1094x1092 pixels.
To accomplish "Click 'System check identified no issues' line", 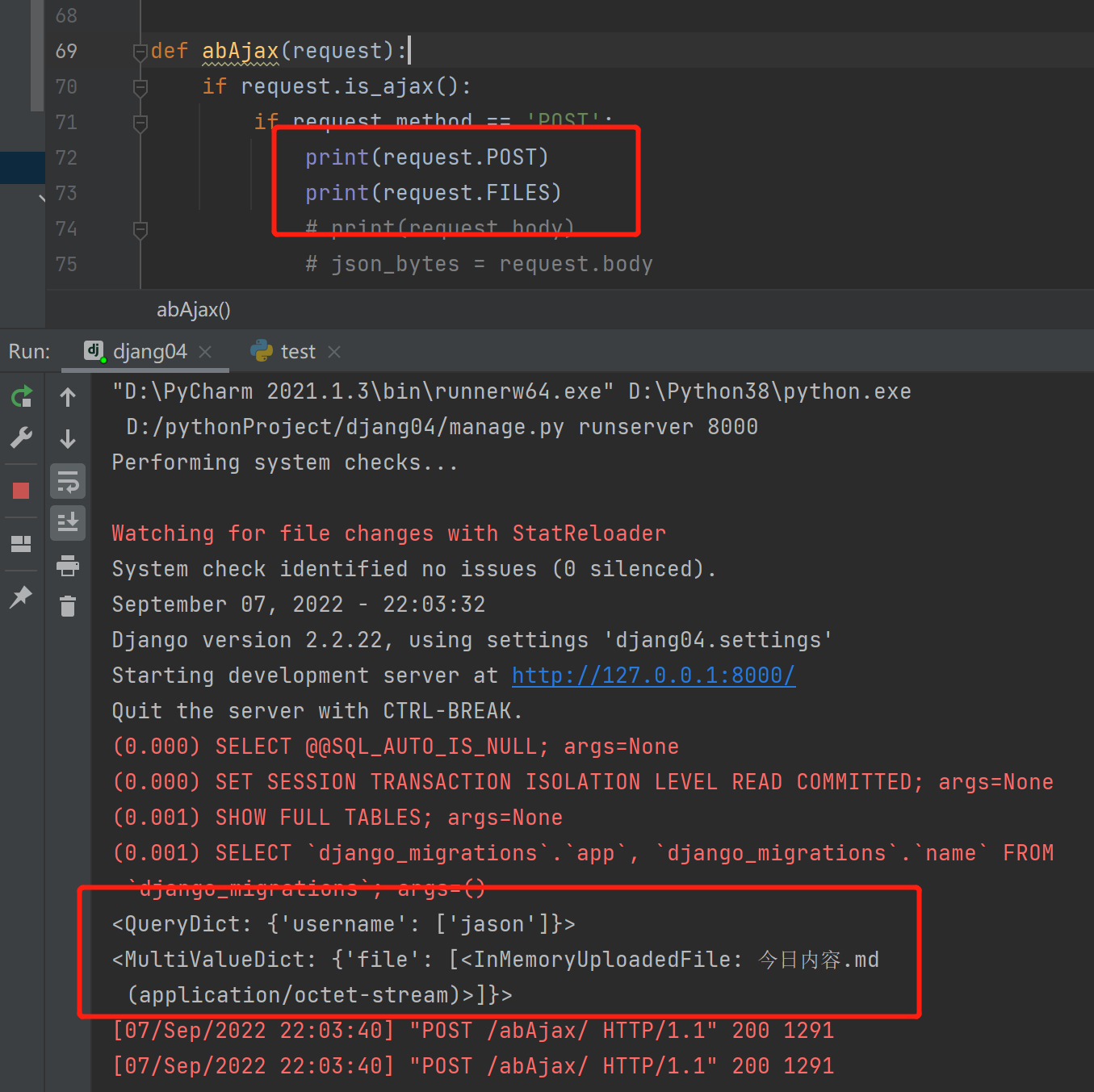I will tap(414, 569).
